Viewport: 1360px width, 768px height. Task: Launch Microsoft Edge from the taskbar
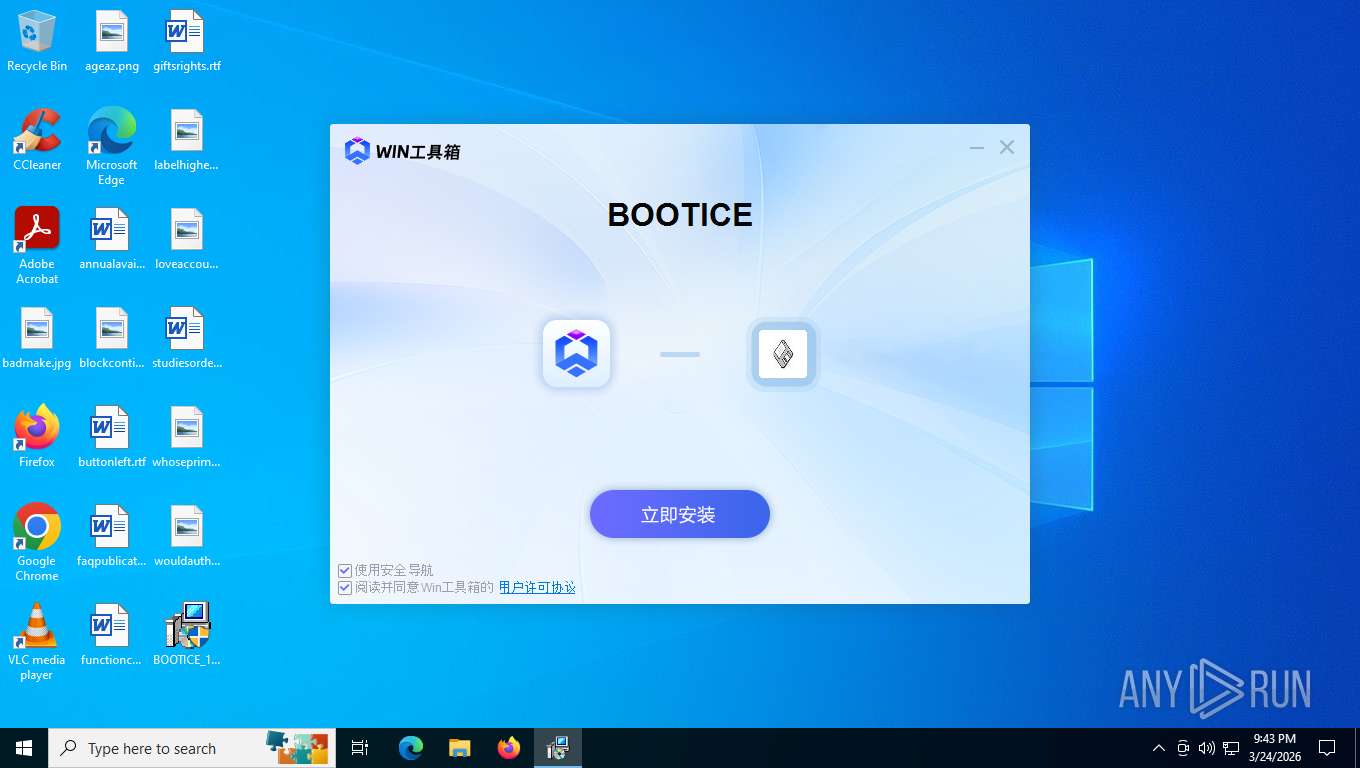pyautogui.click(x=410, y=748)
